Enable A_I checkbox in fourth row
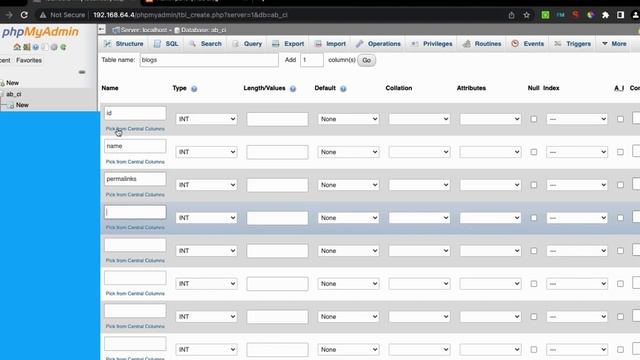The height and width of the screenshot is (360, 640). (620, 218)
